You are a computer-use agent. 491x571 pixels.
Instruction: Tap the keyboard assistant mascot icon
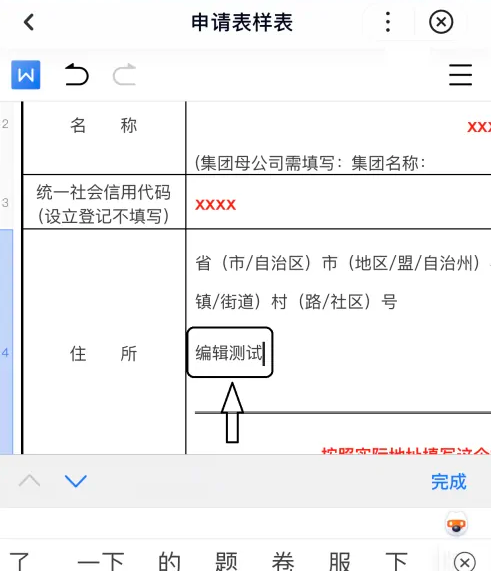[456, 524]
